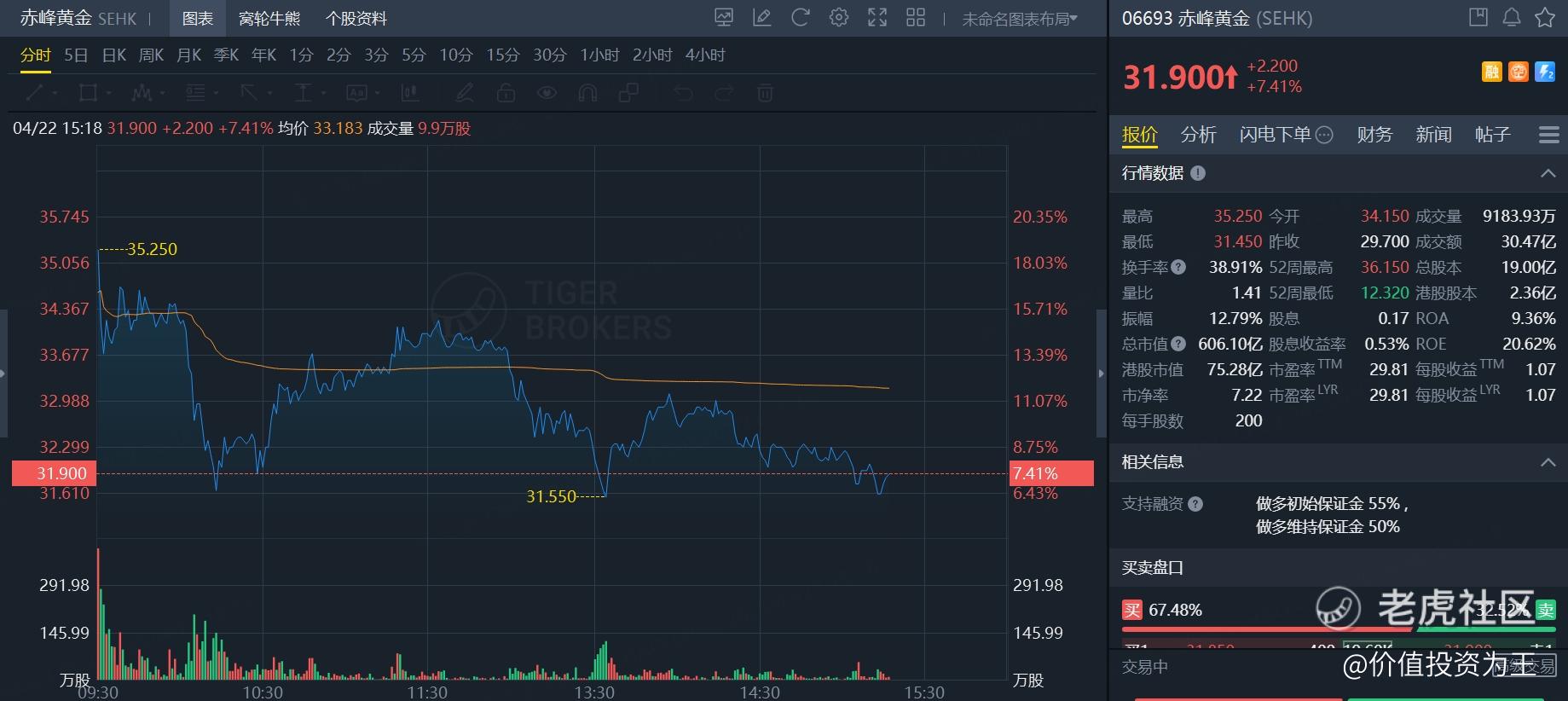Enter fullscreen chart mode
The width and height of the screenshot is (1568, 701).
tap(877, 17)
